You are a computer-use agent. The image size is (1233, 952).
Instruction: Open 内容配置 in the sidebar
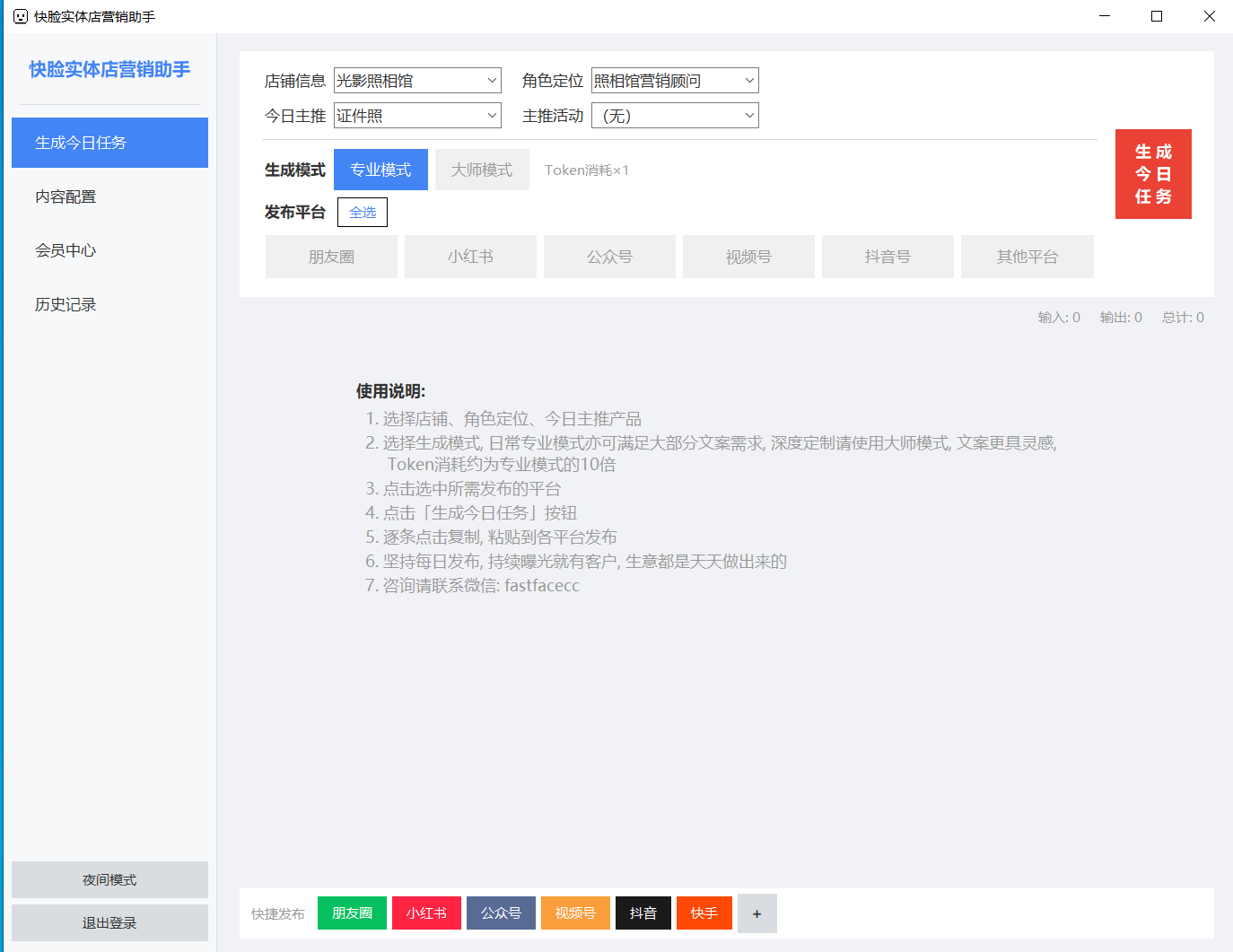[109, 197]
